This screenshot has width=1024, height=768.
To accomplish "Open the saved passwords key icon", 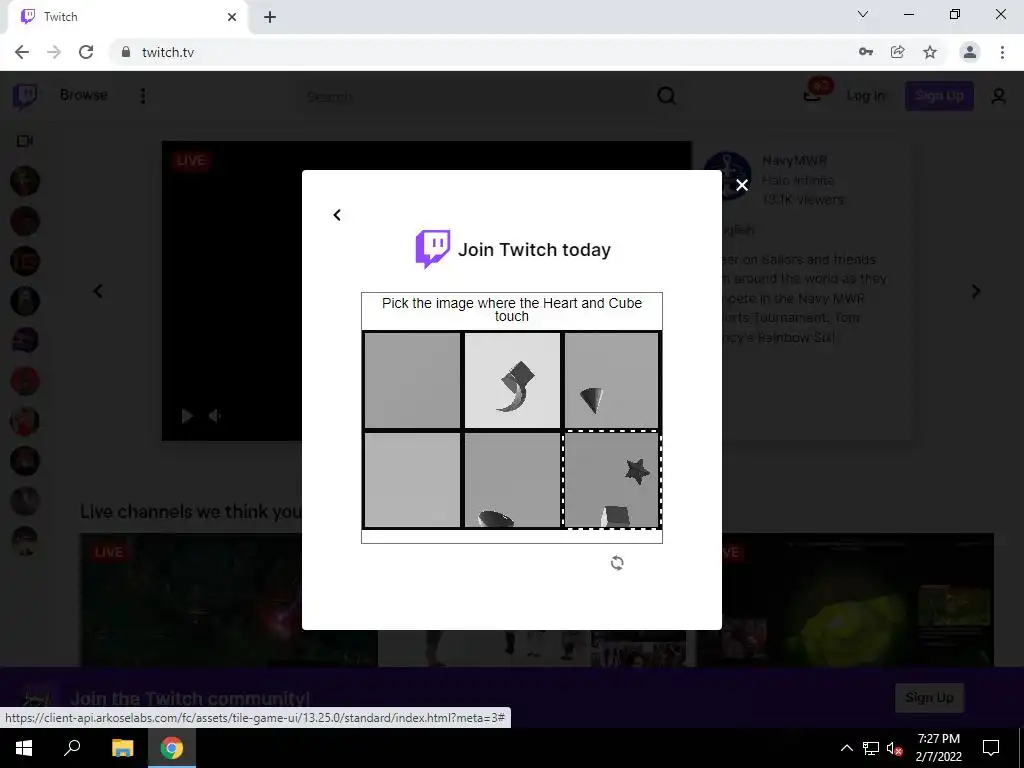I will point(866,52).
